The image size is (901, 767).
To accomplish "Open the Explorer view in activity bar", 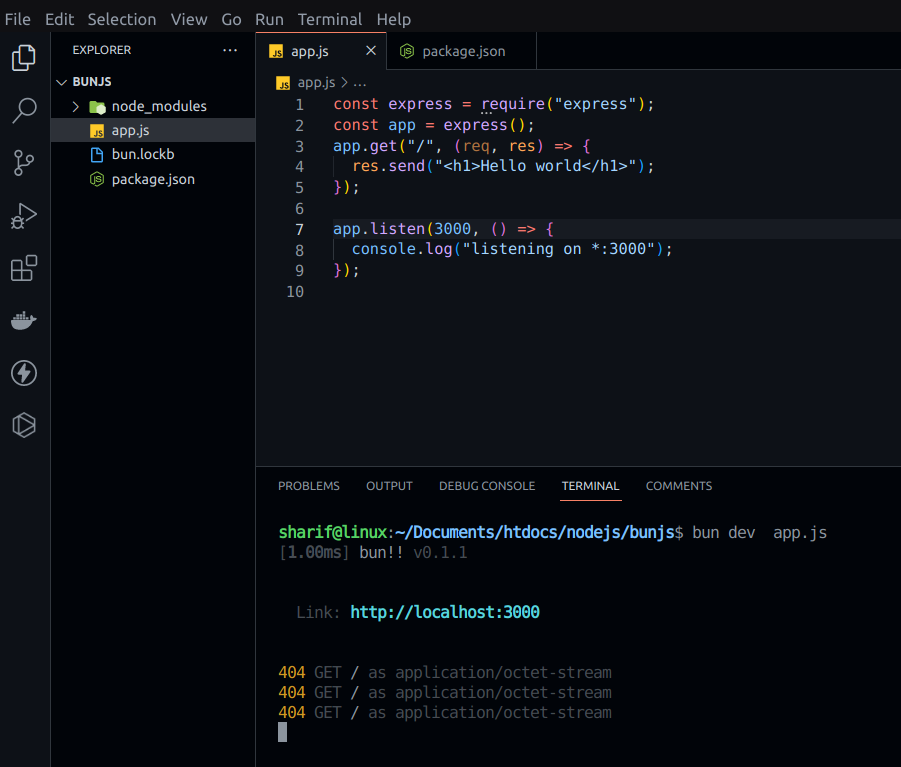I will coord(24,57).
